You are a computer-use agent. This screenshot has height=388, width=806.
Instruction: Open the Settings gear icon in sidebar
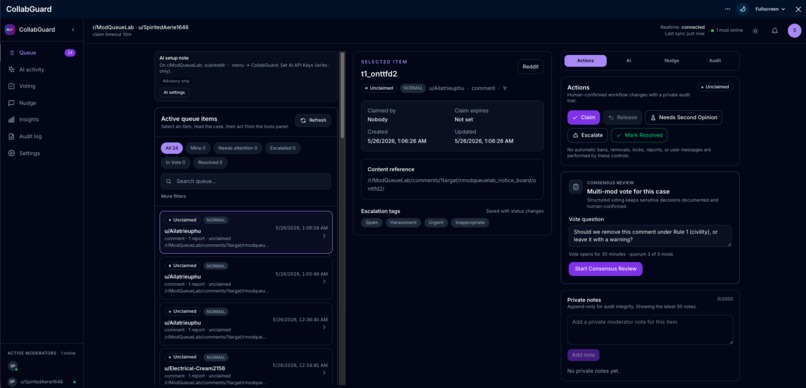click(x=11, y=153)
